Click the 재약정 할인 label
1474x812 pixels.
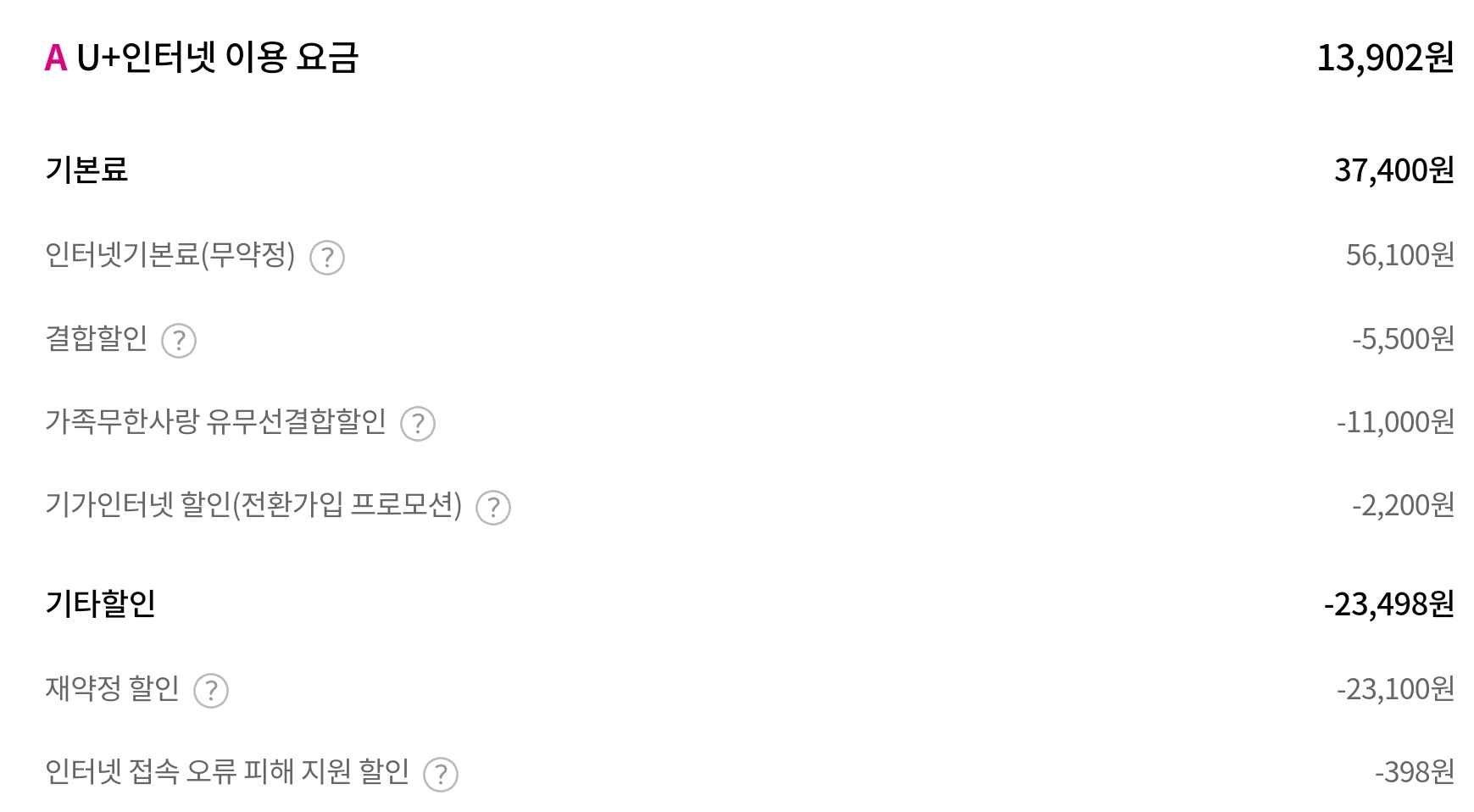point(112,688)
